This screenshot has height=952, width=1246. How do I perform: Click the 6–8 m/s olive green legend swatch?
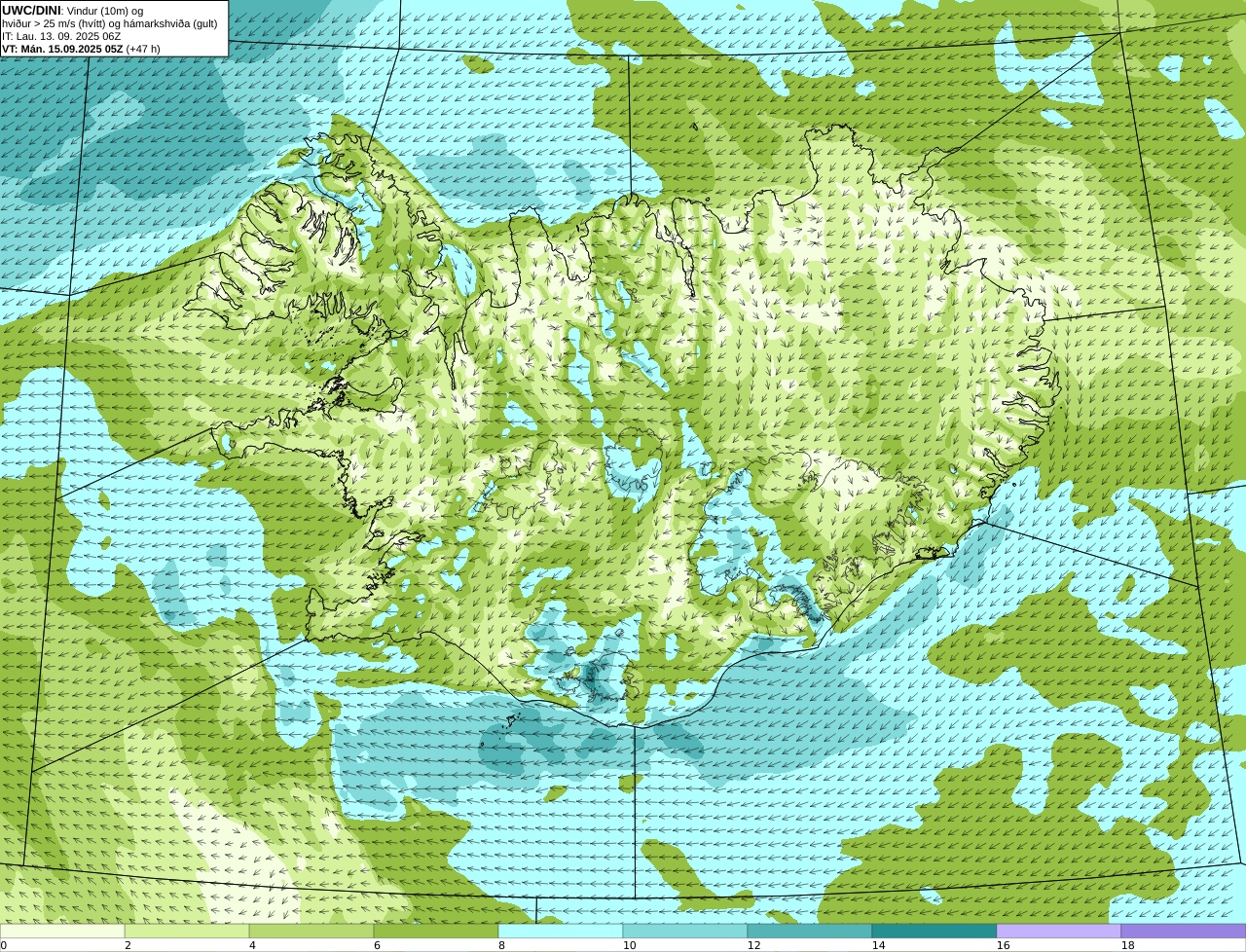(x=436, y=932)
